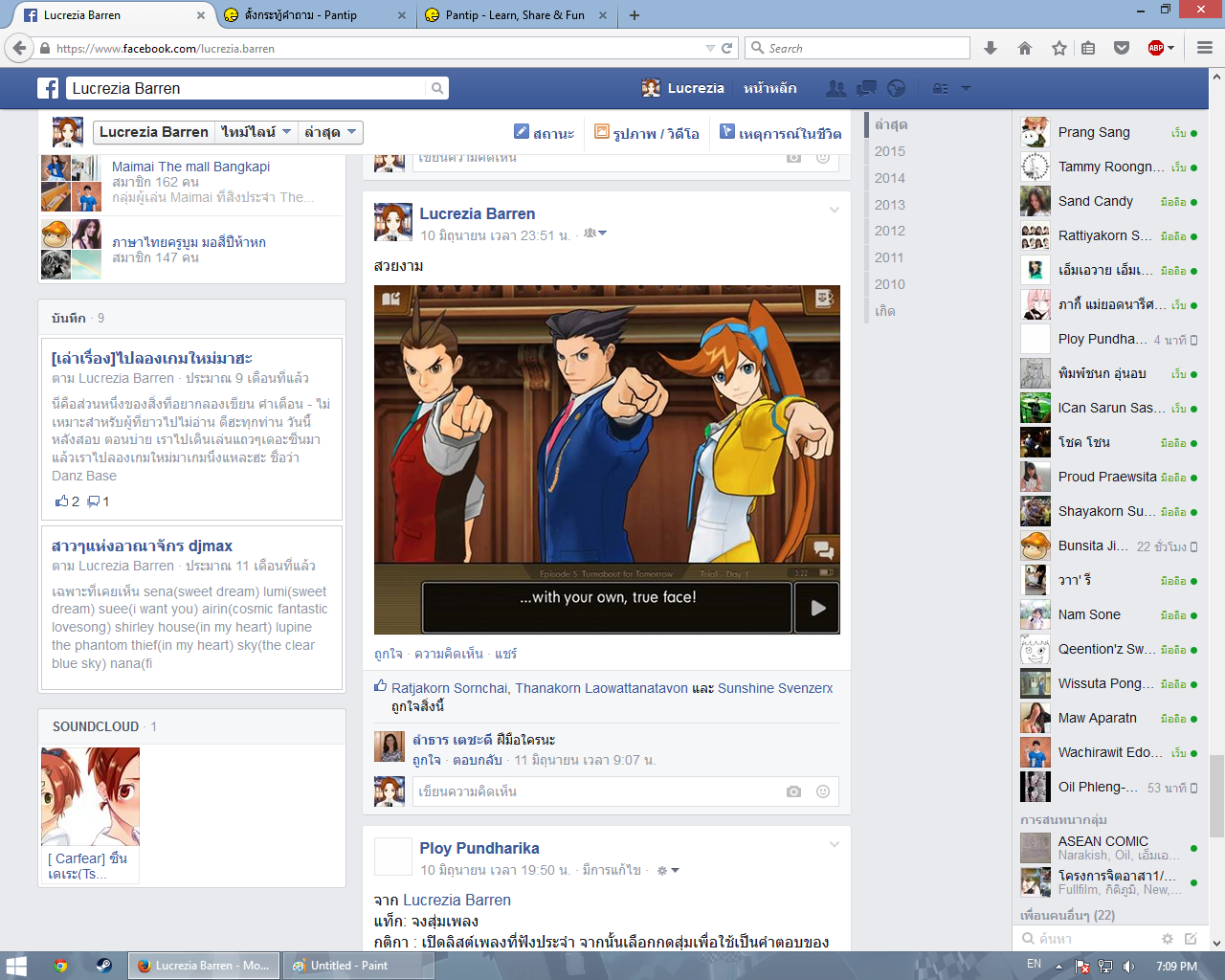Switch to Pantip - Learn, Share & Fun tab
The height and width of the screenshot is (980, 1225).
[517, 15]
